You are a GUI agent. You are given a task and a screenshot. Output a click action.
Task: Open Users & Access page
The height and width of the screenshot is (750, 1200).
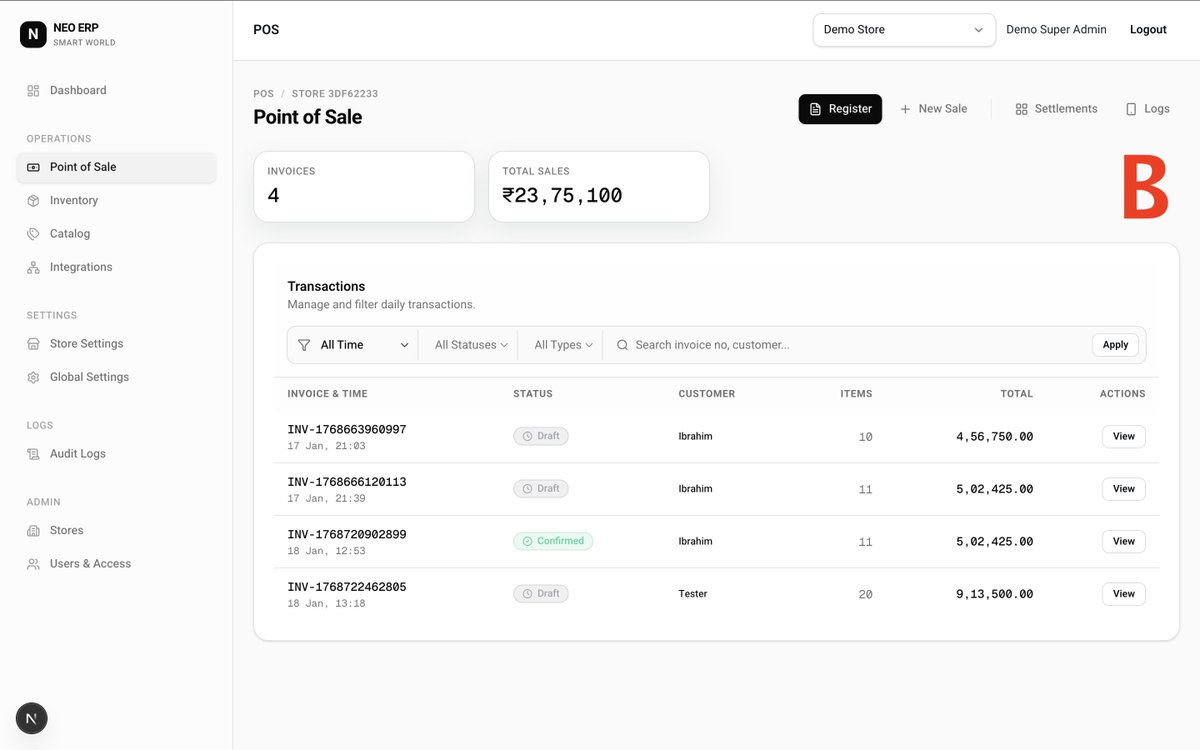pyautogui.click(x=116, y=564)
